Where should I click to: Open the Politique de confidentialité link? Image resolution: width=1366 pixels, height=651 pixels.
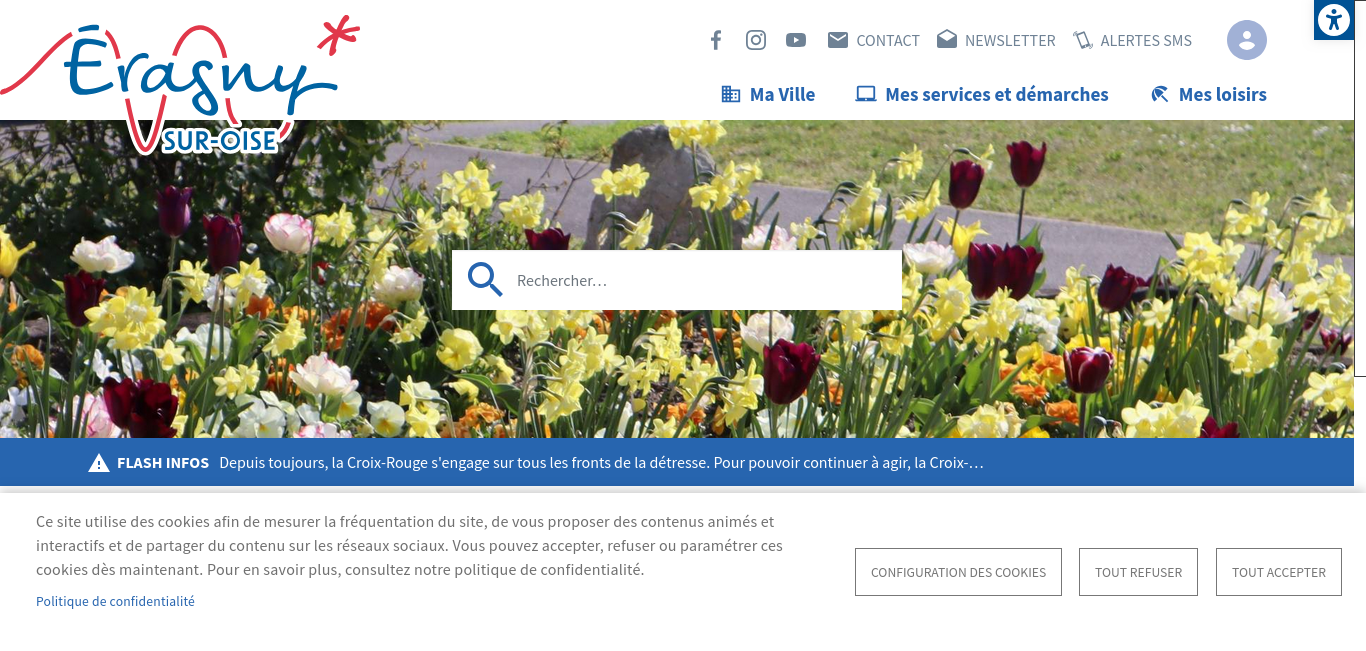tap(115, 601)
